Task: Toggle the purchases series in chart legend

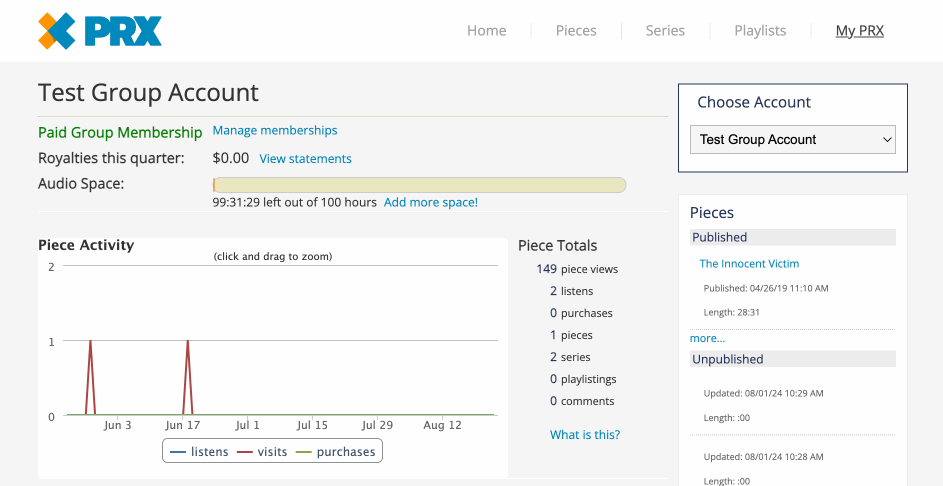Action: tap(336, 452)
